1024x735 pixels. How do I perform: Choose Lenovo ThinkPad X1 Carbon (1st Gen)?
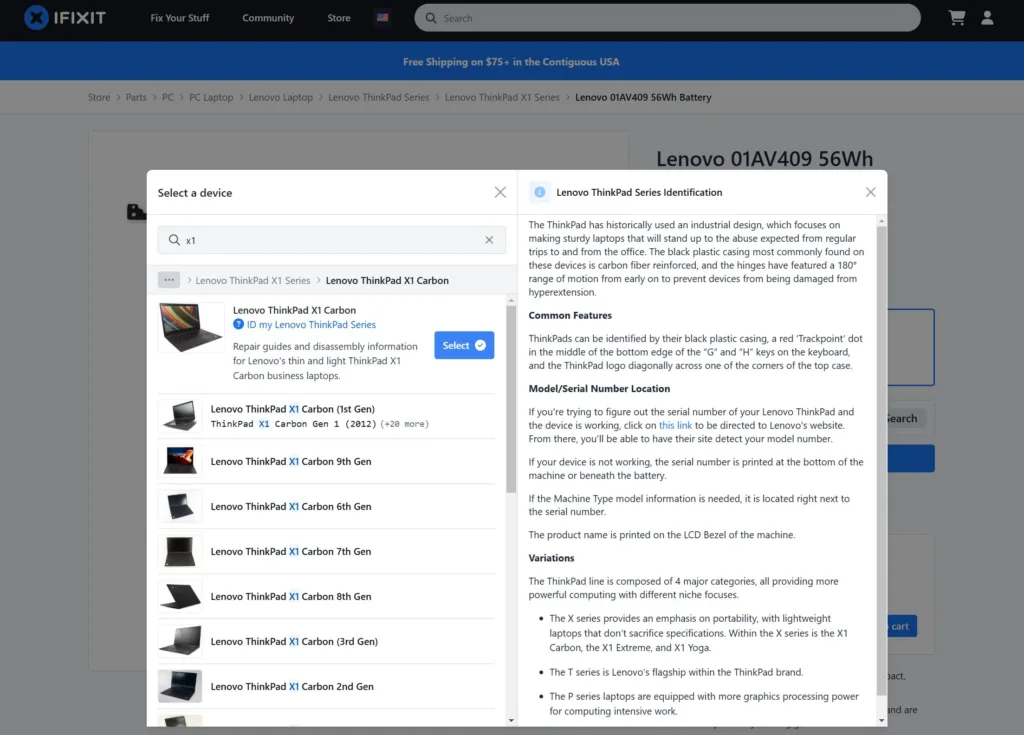click(x=327, y=416)
